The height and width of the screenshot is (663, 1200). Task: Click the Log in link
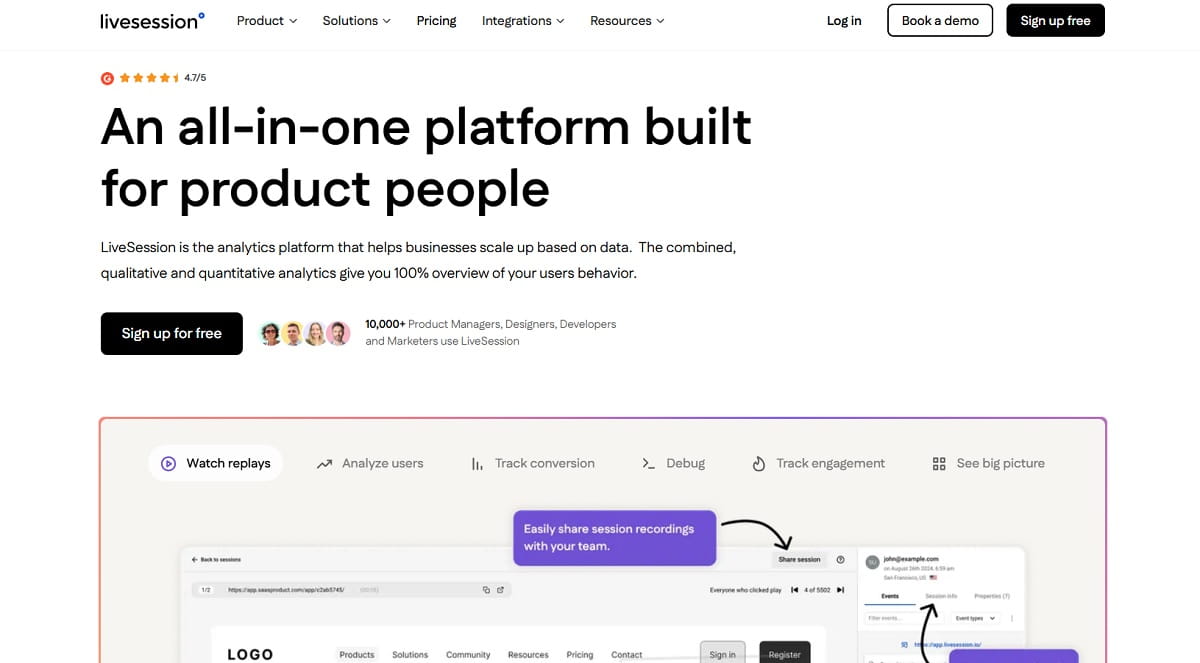pyautogui.click(x=844, y=21)
